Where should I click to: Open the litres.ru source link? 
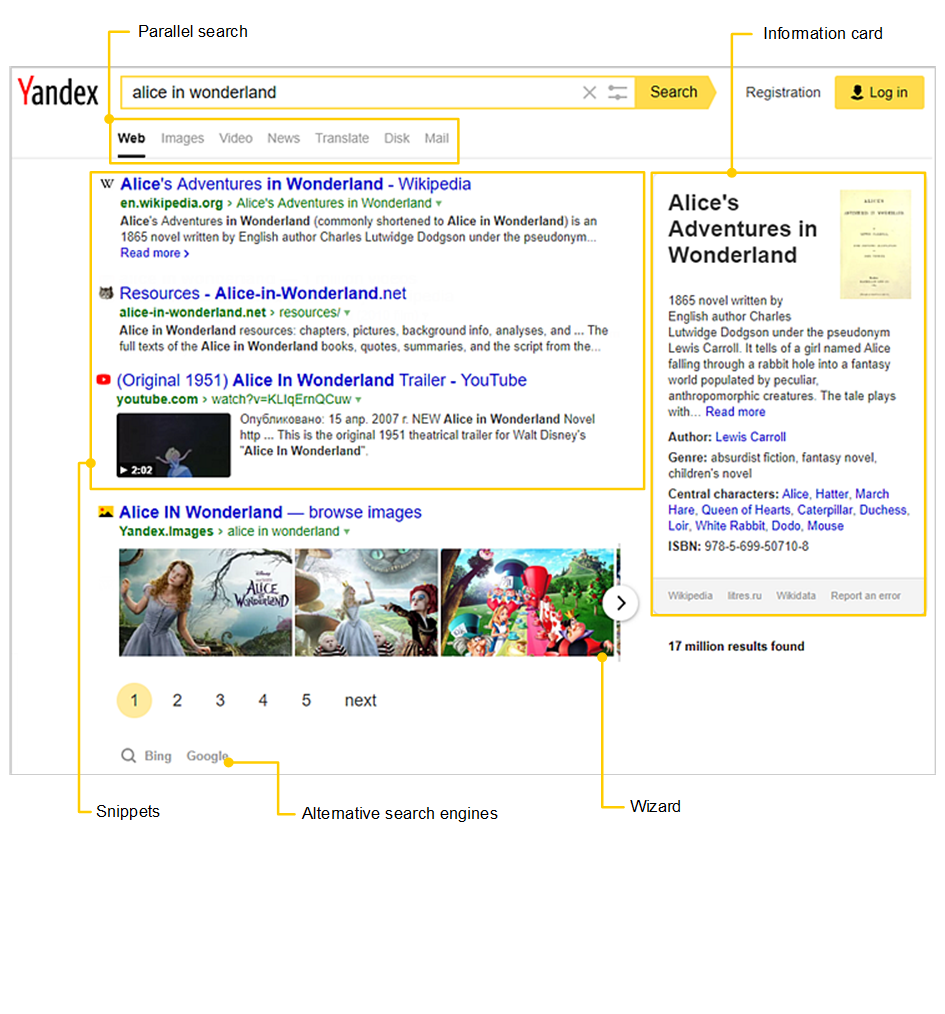tap(744, 596)
